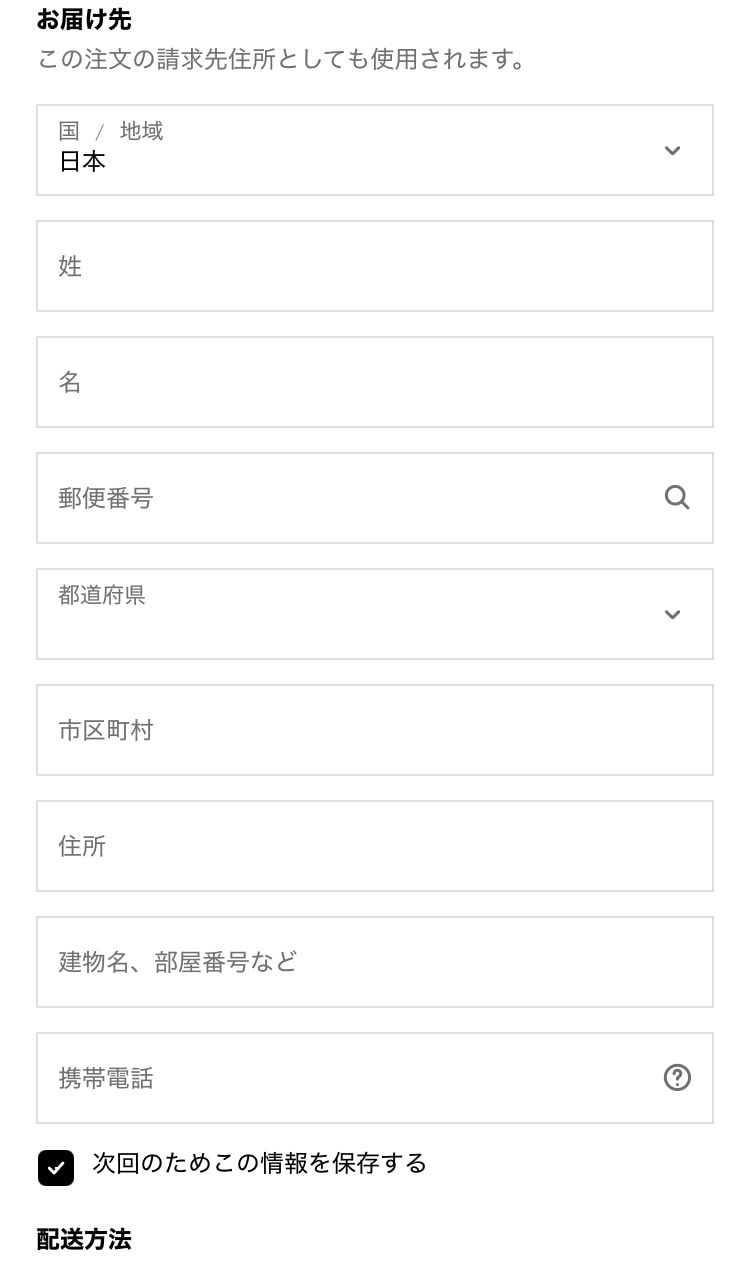Focus the 名 first name field
Viewport: 750px width, 1276px height.
(374, 382)
